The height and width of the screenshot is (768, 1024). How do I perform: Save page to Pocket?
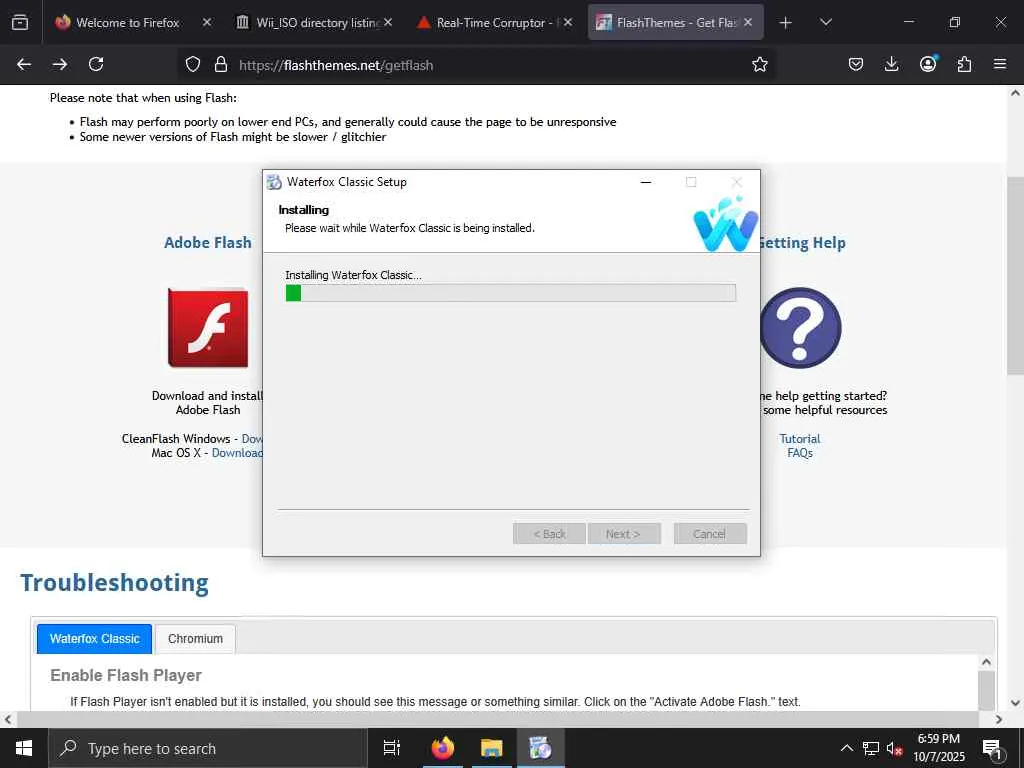point(856,64)
